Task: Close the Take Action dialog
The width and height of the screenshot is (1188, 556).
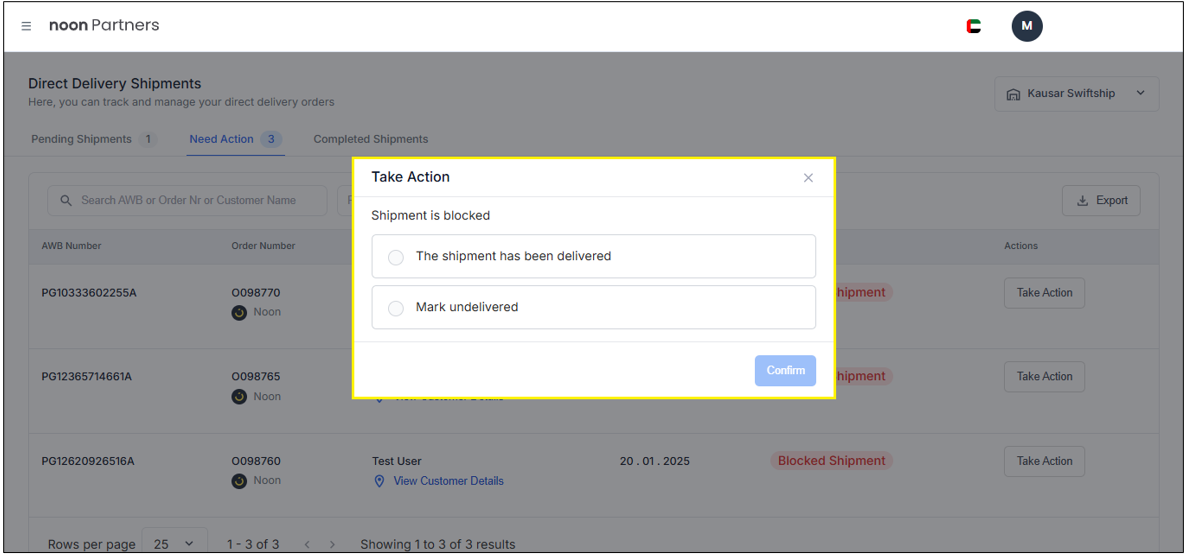Action: click(x=808, y=178)
